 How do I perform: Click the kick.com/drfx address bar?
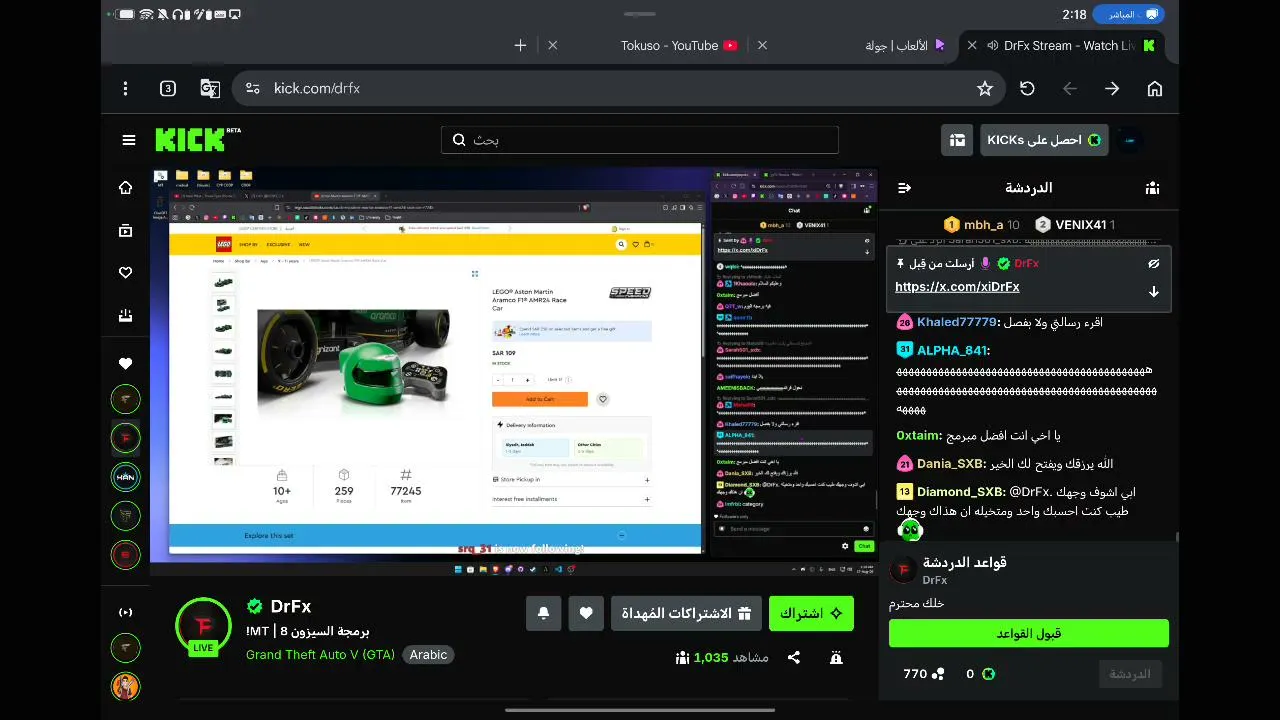pos(620,89)
